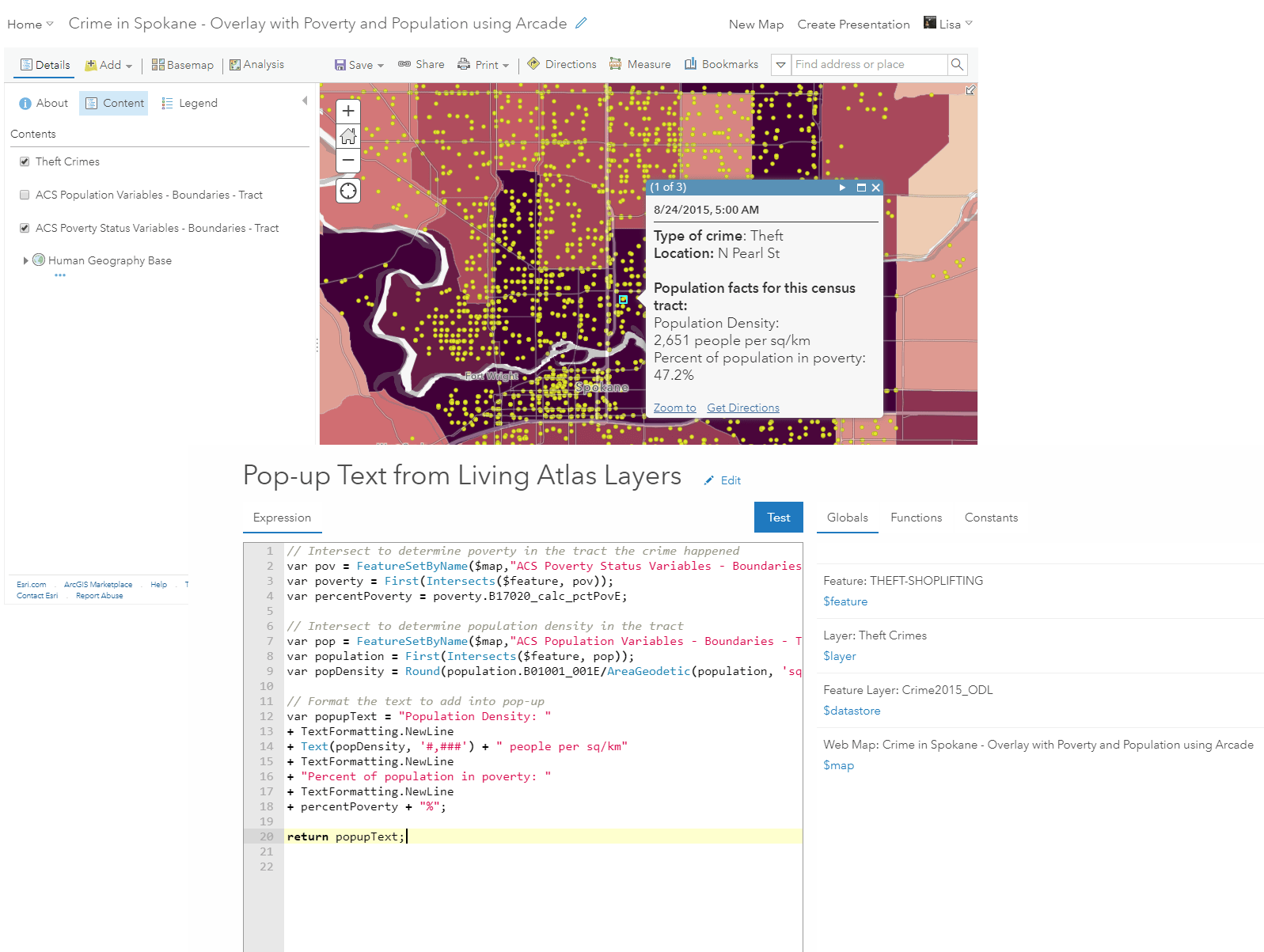Open the Measure tool
This screenshot has width=1264, height=952.
pyautogui.click(x=640, y=64)
